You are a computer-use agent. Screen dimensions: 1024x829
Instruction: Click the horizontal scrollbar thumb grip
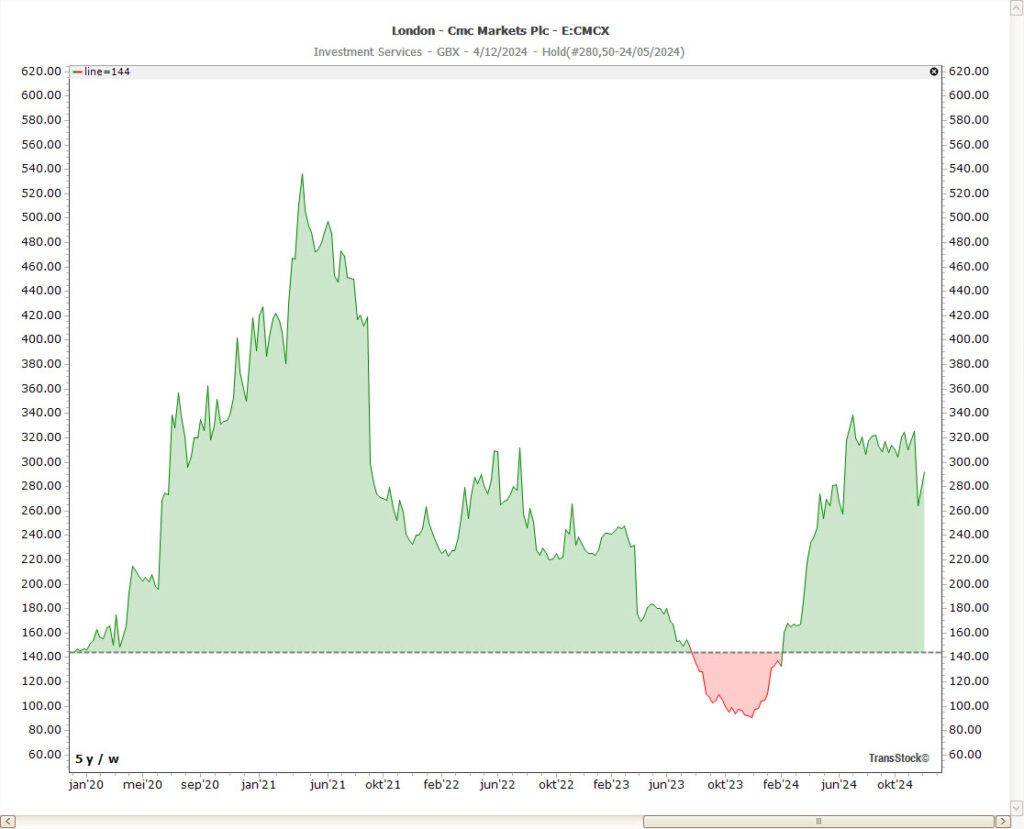point(818,821)
